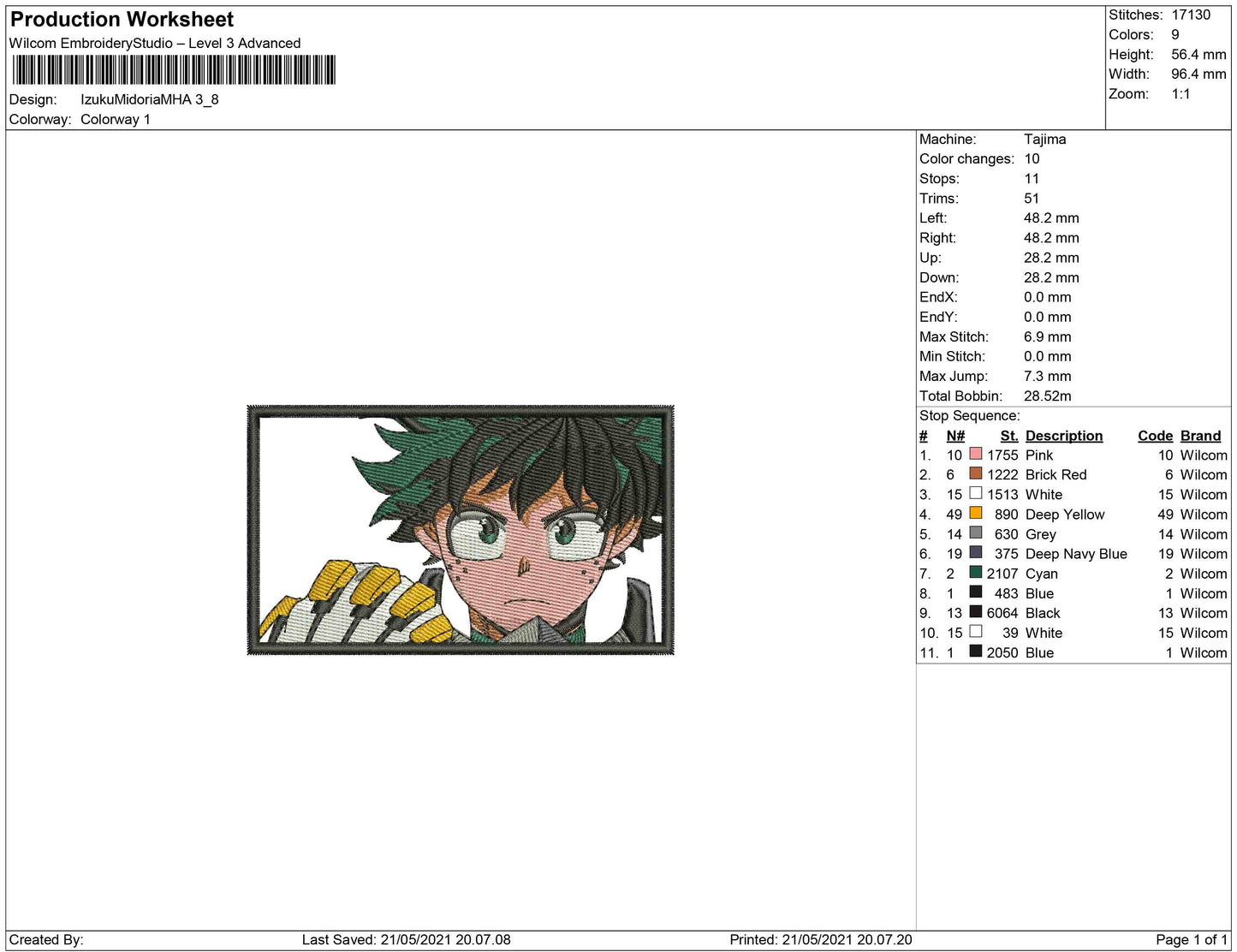The image size is (1237, 952).
Task: Click the "Stop Sequence:" heading
Action: [970, 415]
